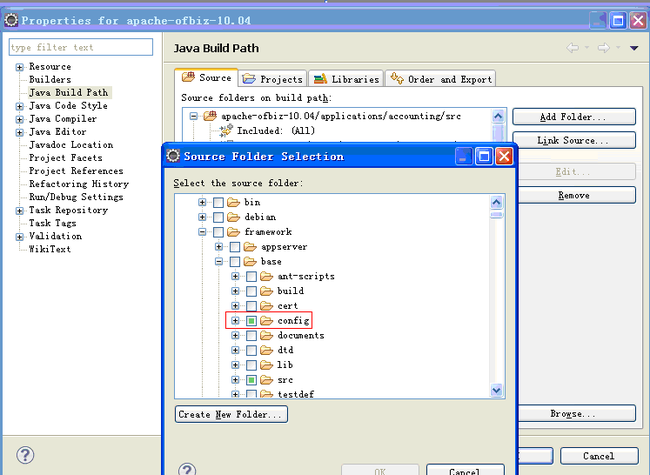Check the ant-scripts folder checkbox
Image resolution: width=650 pixels, height=475 pixels.
[252, 276]
